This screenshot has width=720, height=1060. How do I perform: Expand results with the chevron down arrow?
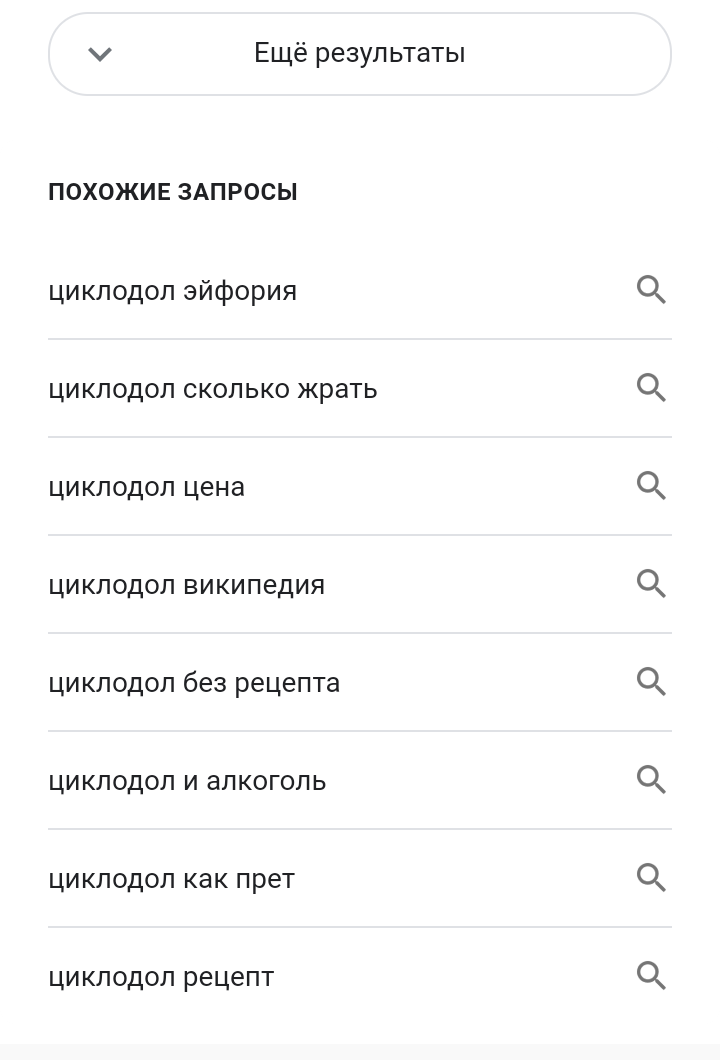[100, 54]
